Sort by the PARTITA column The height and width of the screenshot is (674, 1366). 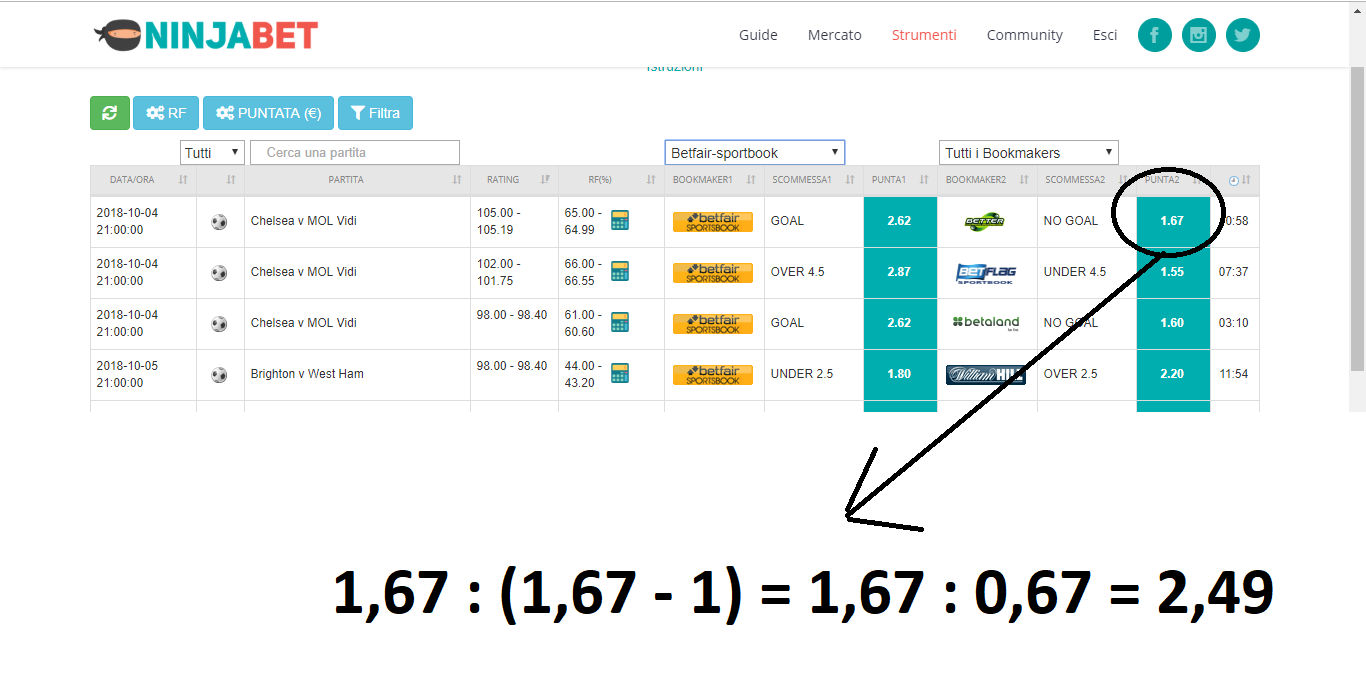pyautogui.click(x=357, y=180)
